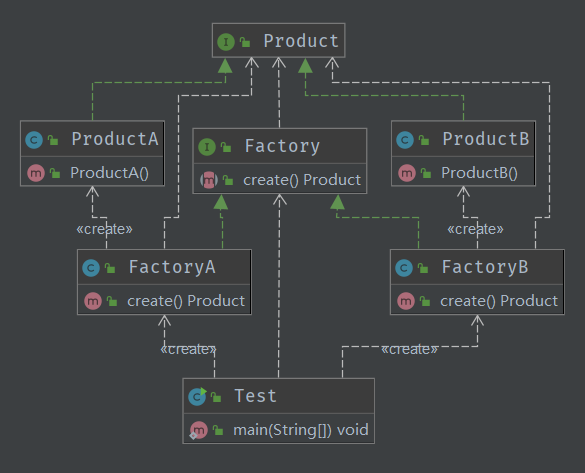Click the class icon of FactoryB

point(404,268)
